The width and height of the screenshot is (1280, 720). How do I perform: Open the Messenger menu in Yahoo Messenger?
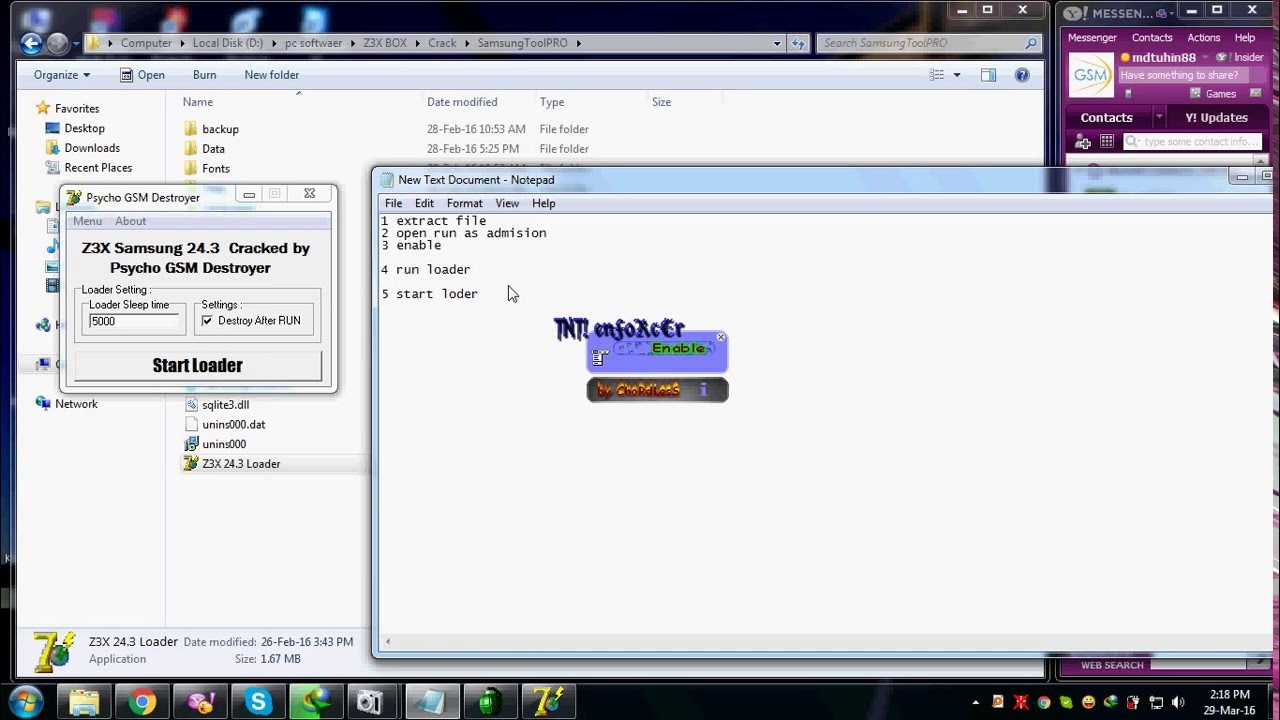(1092, 38)
